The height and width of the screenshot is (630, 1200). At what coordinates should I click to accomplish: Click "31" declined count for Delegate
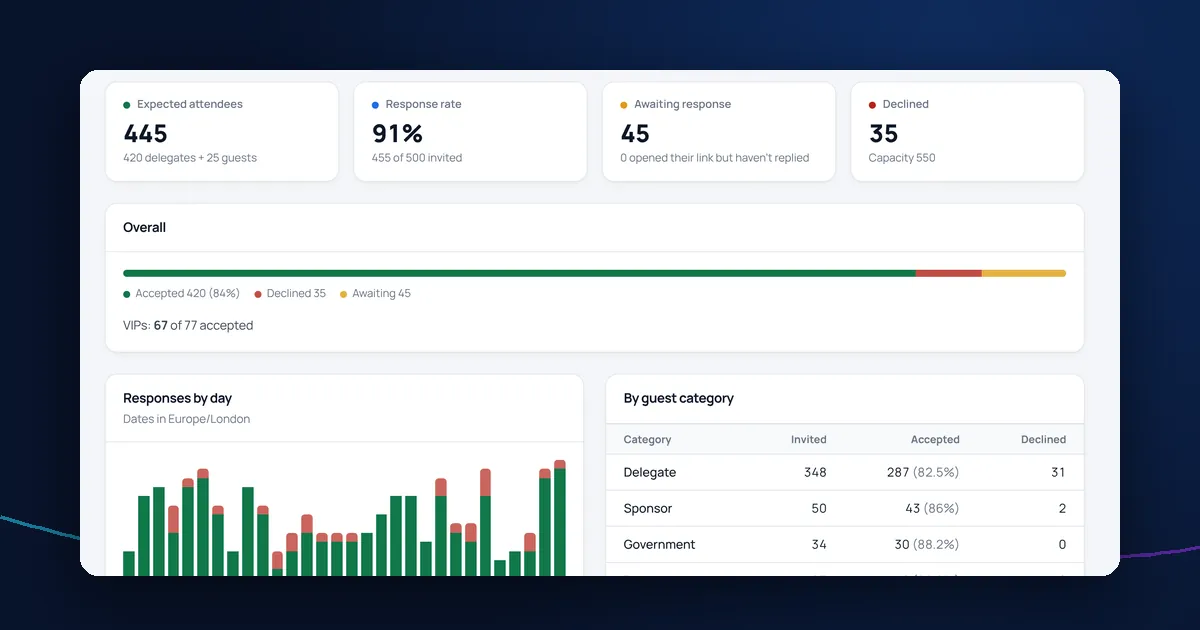coord(1058,472)
